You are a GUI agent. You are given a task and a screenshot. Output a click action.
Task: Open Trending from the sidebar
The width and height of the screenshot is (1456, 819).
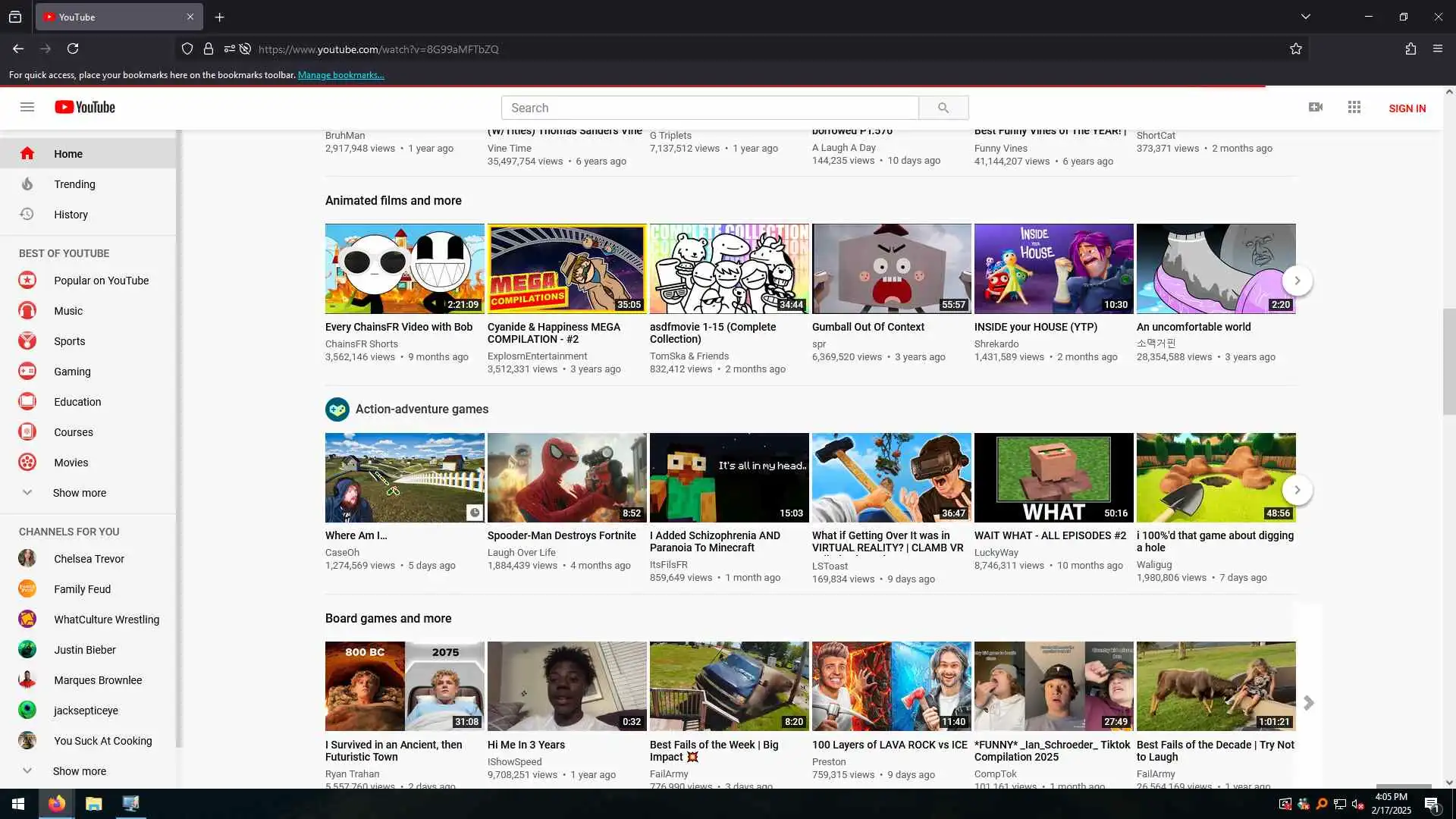(x=74, y=184)
